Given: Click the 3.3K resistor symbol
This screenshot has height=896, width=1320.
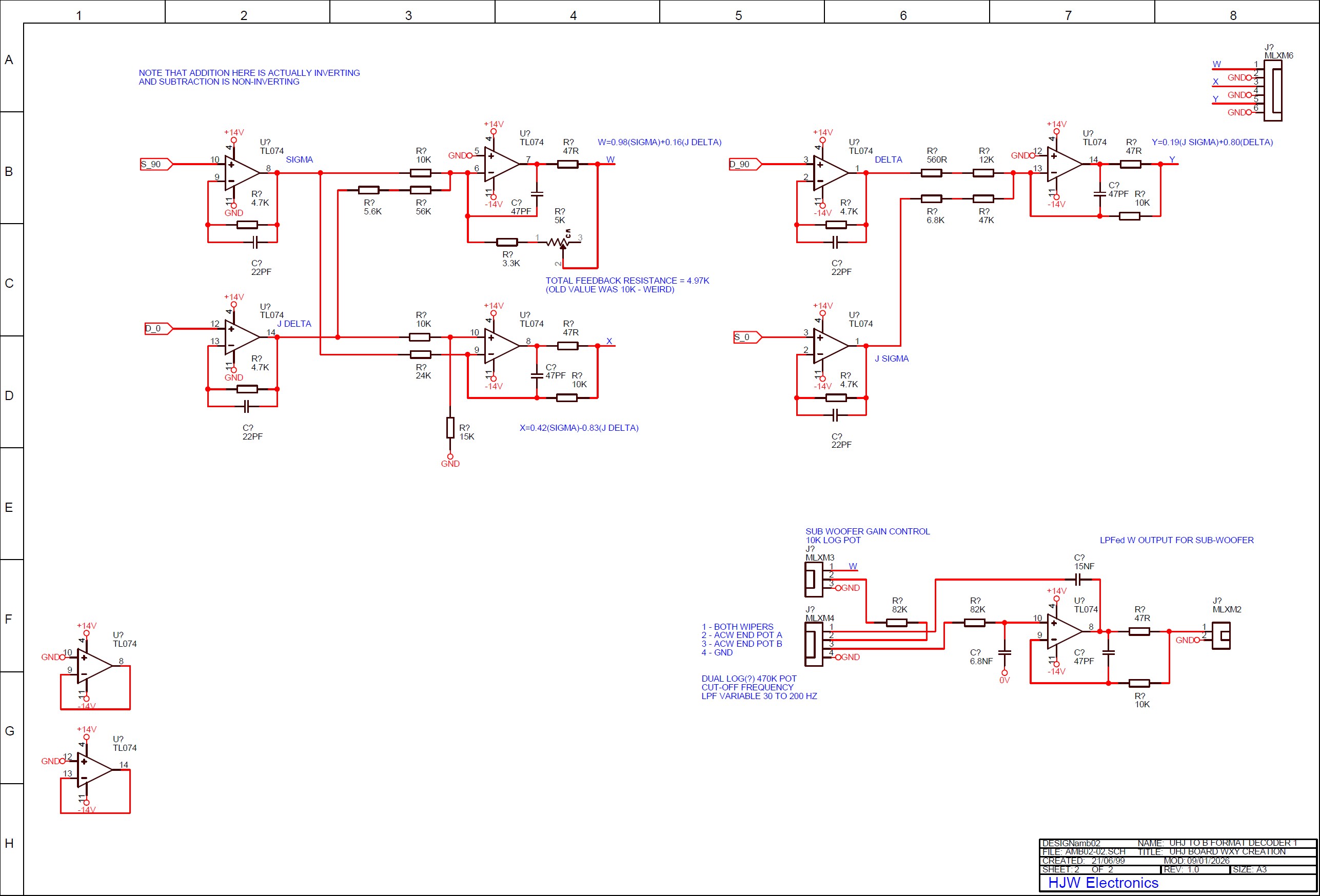Looking at the screenshot, I should click(x=507, y=243).
